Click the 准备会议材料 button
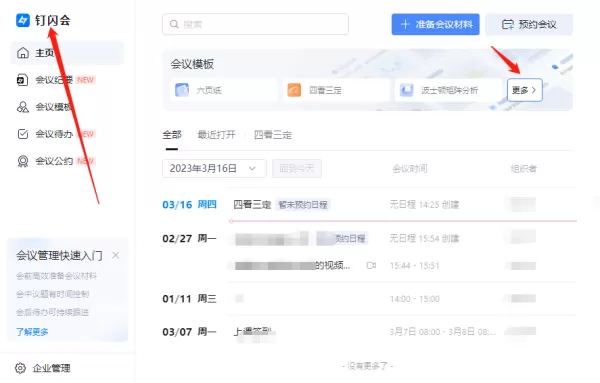Image resolution: width=600 pixels, height=383 pixels. (435, 24)
